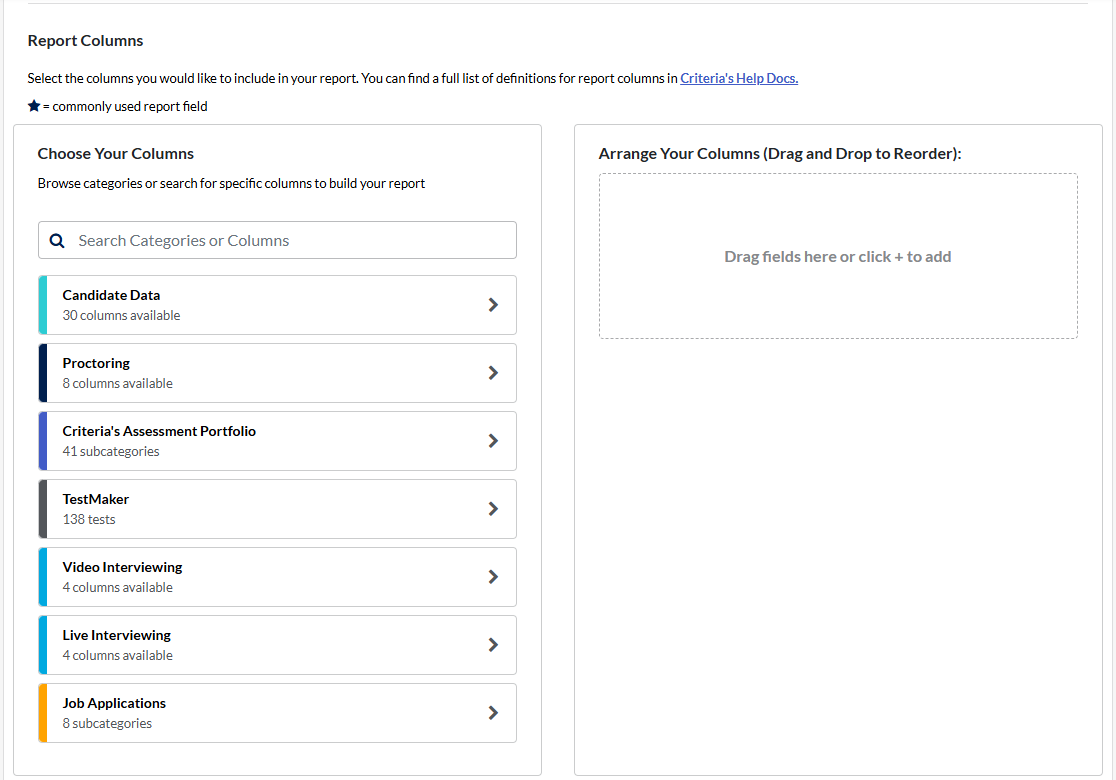This screenshot has width=1116, height=780.
Task: Click the orange Job Applications color bar
Action: [x=43, y=713]
